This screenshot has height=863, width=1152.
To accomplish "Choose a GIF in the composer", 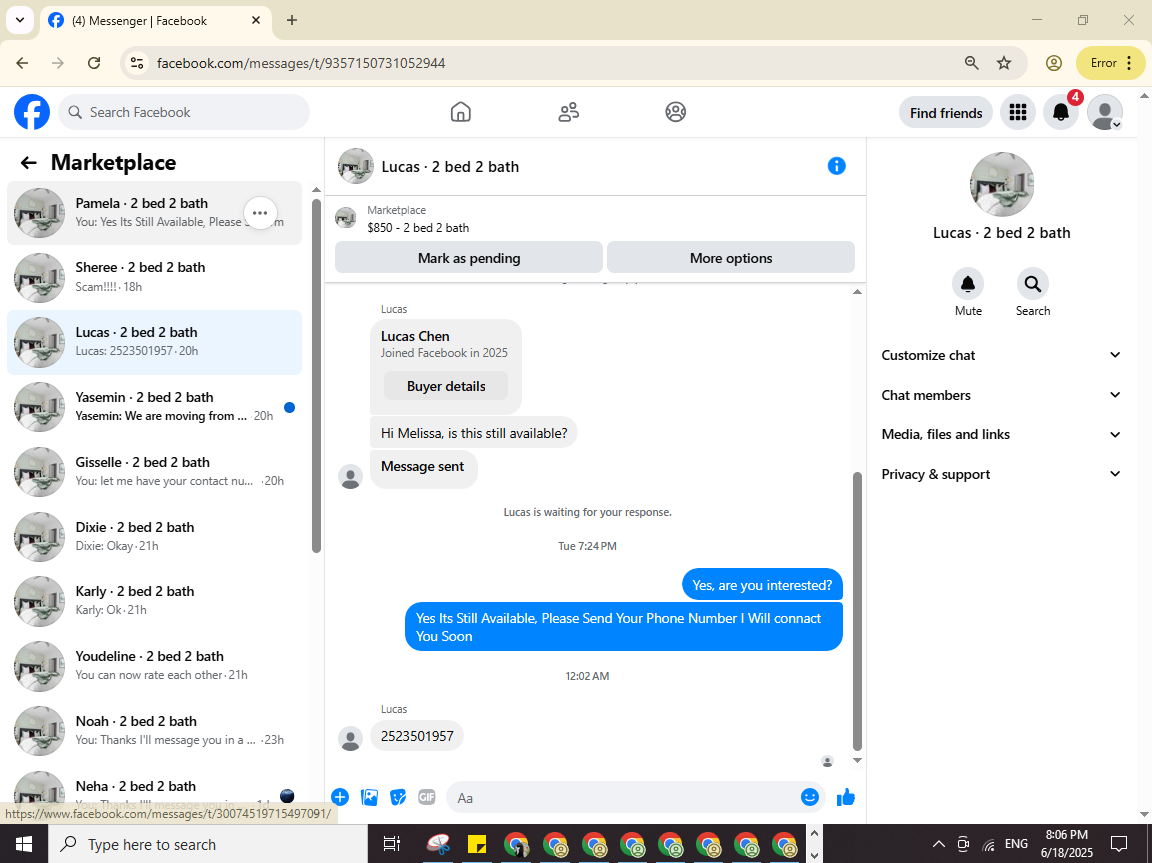I will pos(427,797).
